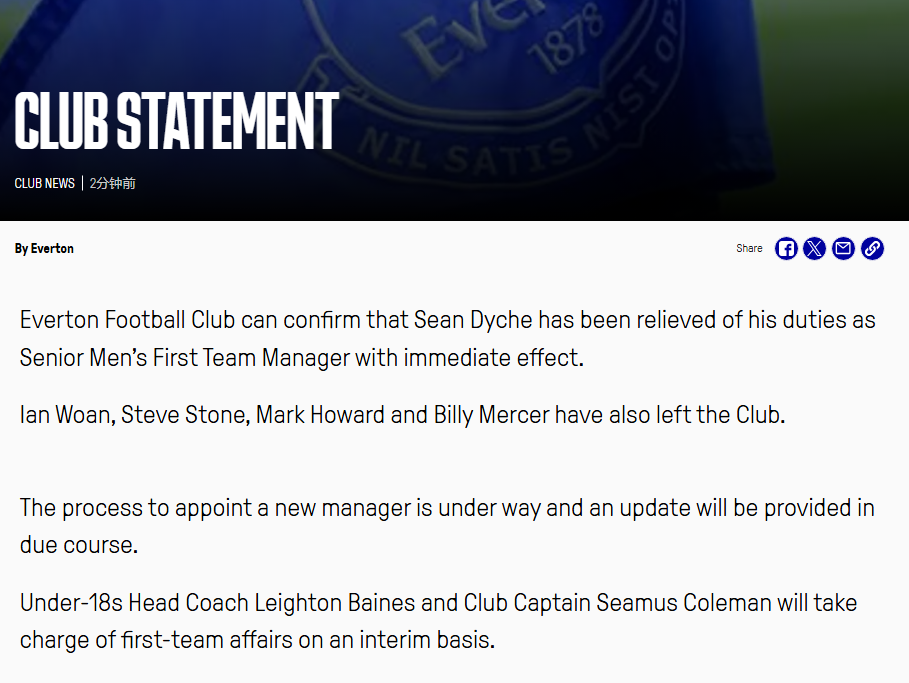Image resolution: width=909 pixels, height=683 pixels.
Task: Click the Share label
Action: [x=749, y=248]
